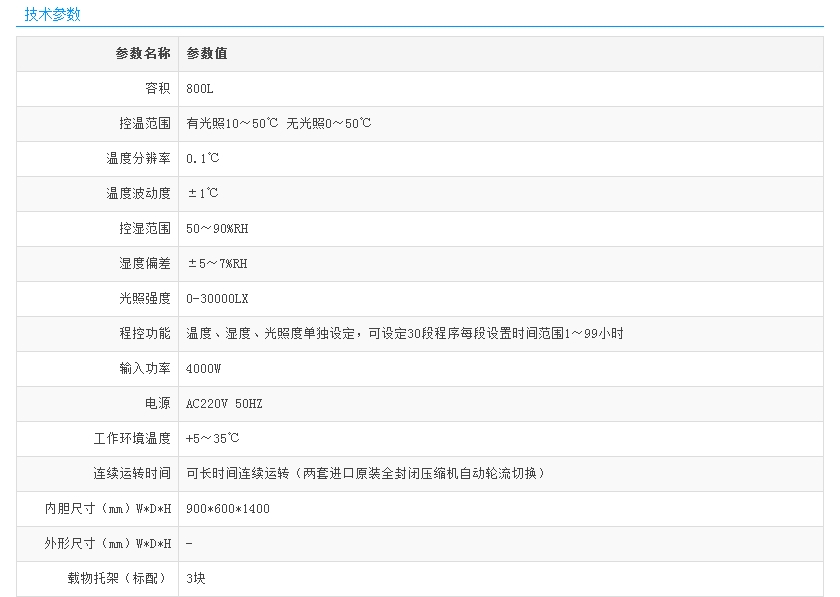Click the 连续运转时间 row label
This screenshot has width=840, height=597.
click(x=132, y=474)
